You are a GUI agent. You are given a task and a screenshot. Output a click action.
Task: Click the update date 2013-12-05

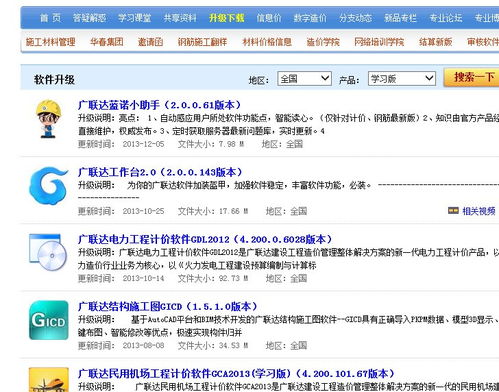(x=143, y=144)
